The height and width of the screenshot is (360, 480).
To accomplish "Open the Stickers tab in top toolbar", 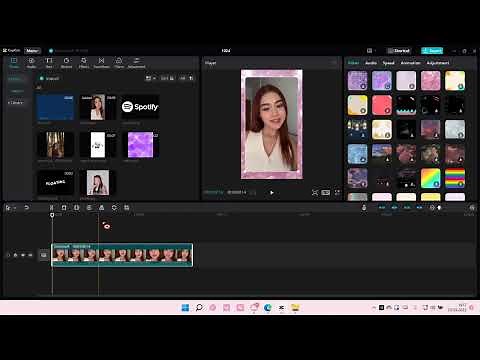I will pos(66,62).
